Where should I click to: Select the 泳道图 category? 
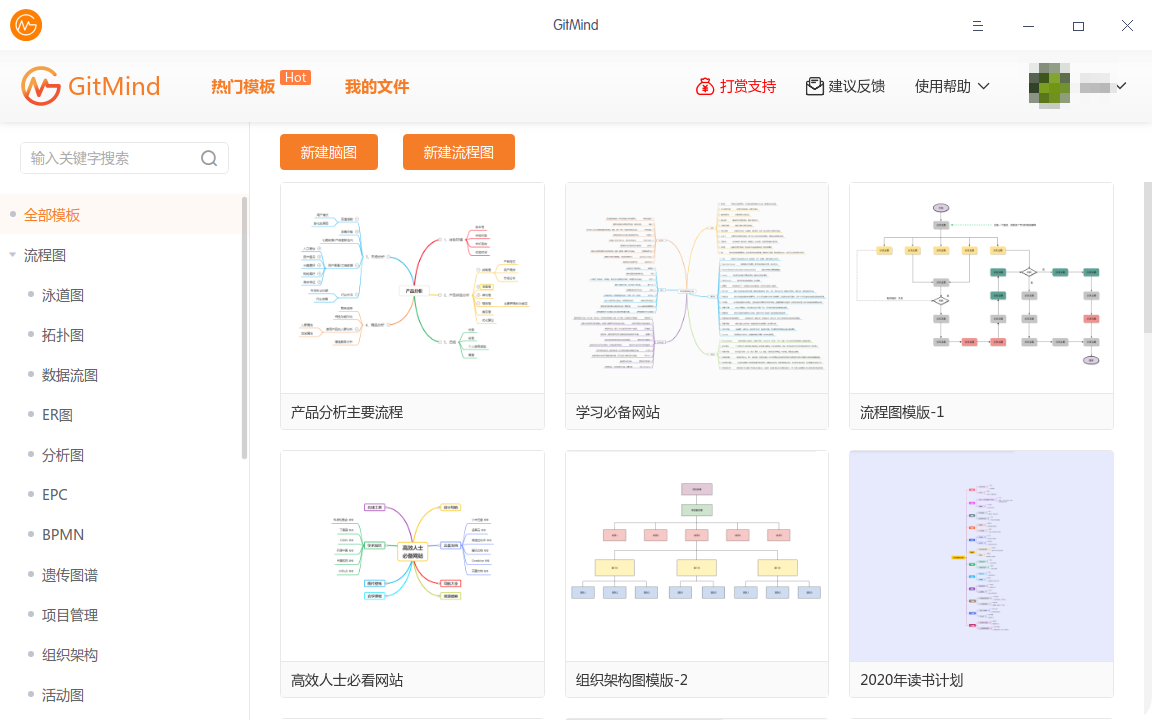63,295
